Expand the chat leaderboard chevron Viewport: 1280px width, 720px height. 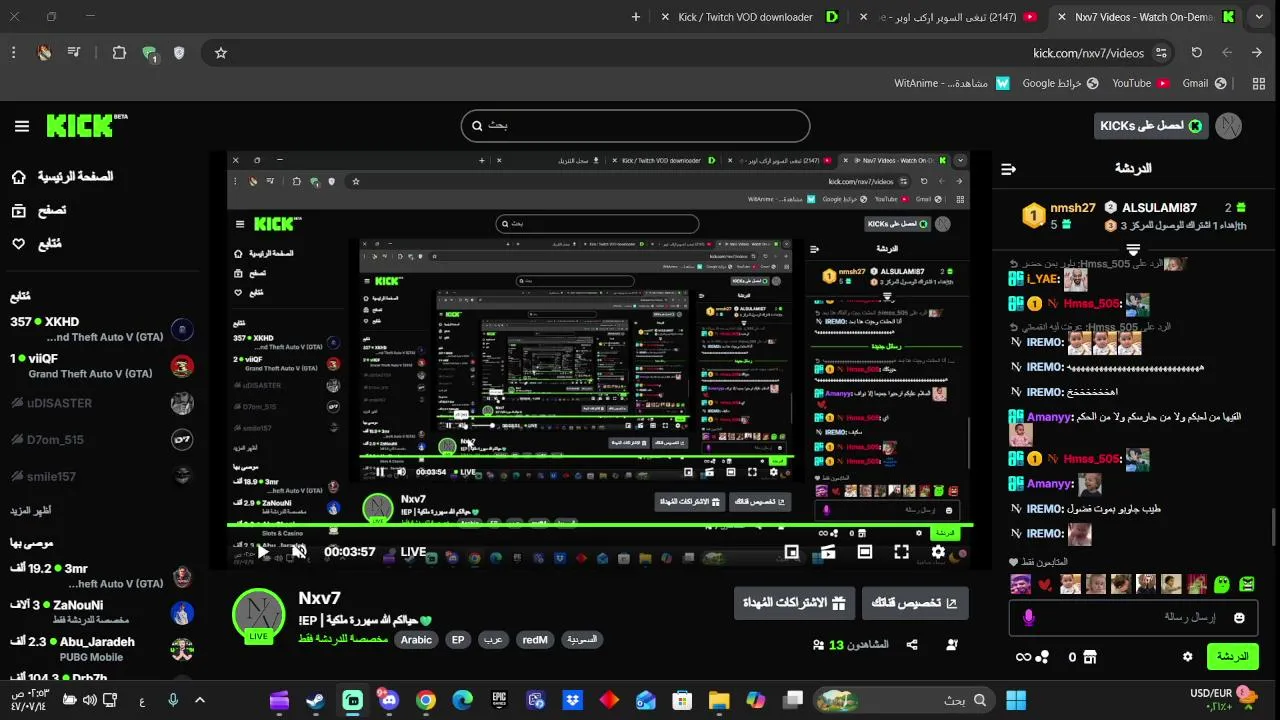pos(1133,249)
